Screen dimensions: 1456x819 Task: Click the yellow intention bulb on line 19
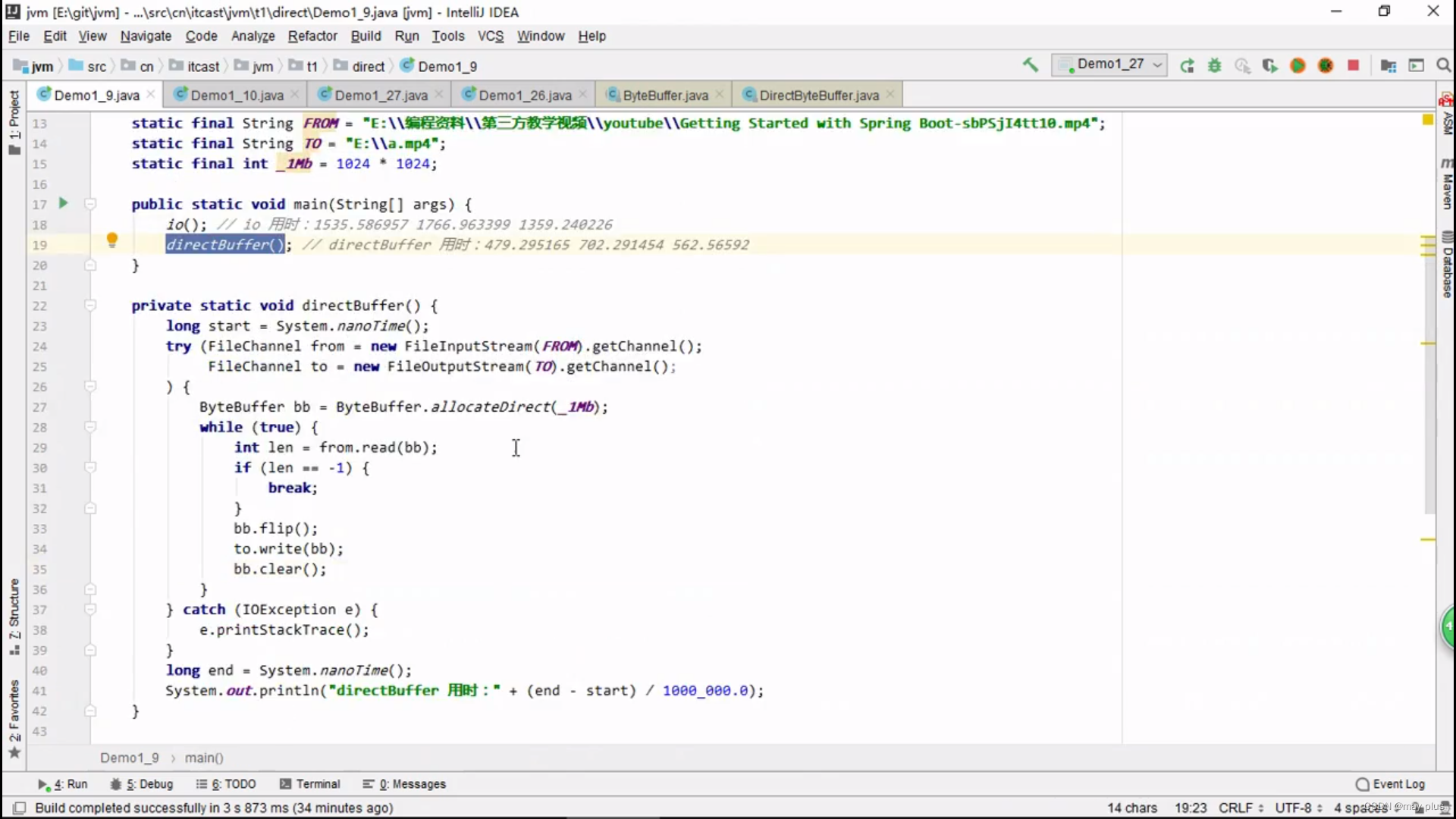pos(112,240)
